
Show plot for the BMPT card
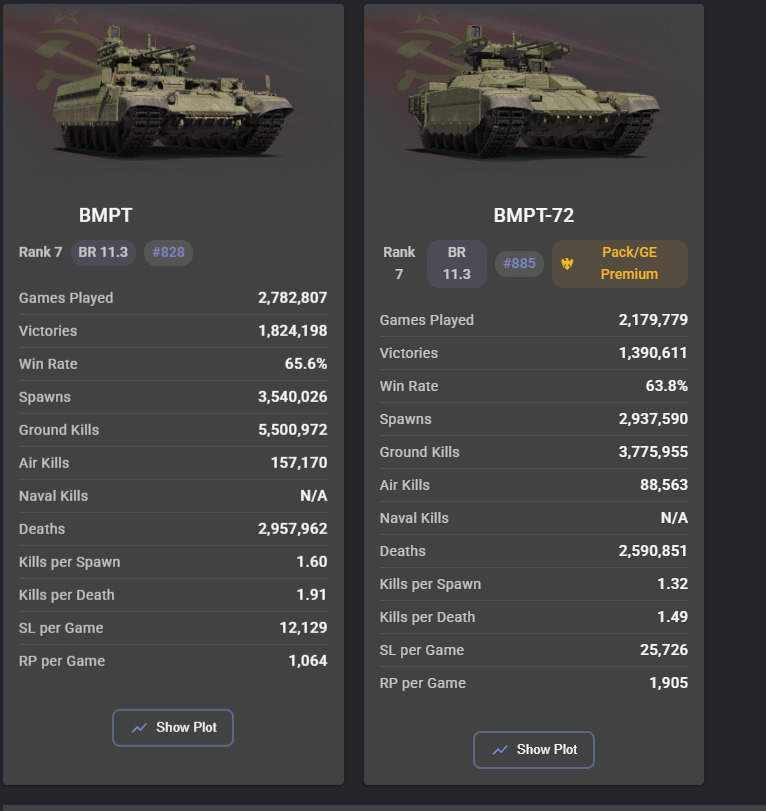pyautogui.click(x=173, y=728)
